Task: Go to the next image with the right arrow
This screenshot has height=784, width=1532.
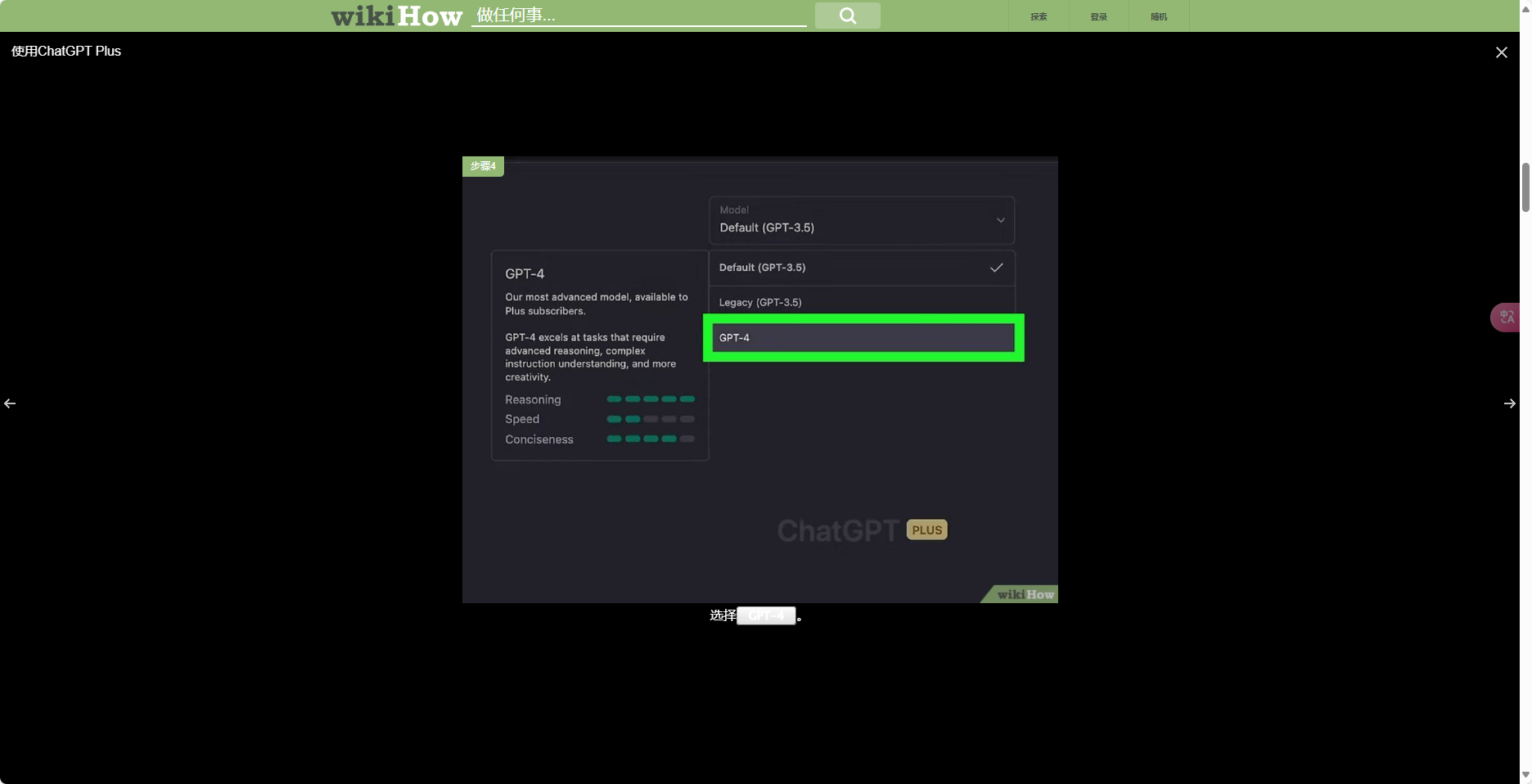Action: [1510, 403]
